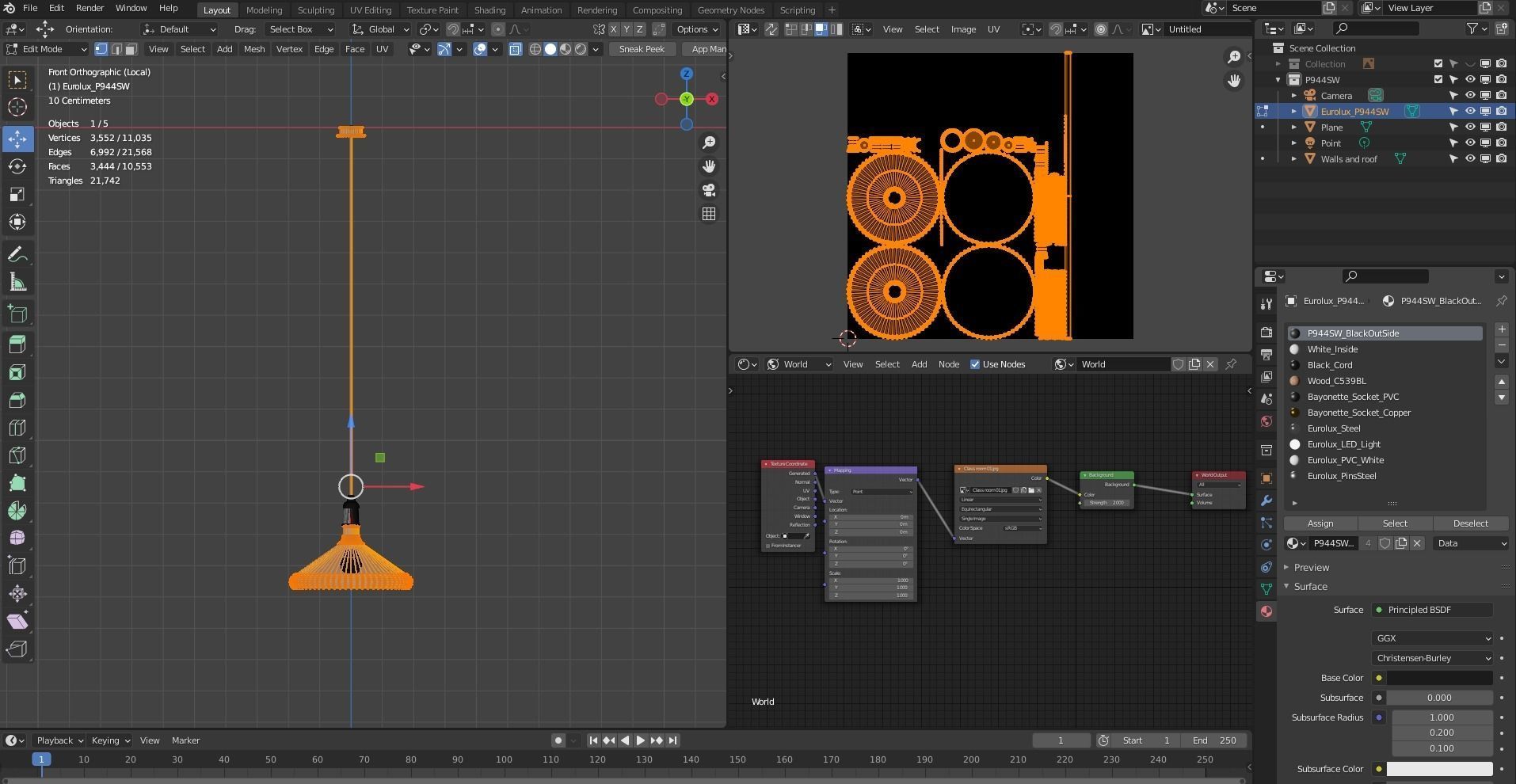Toggle camera view in viewport
This screenshot has width=1516, height=784.
[709, 190]
